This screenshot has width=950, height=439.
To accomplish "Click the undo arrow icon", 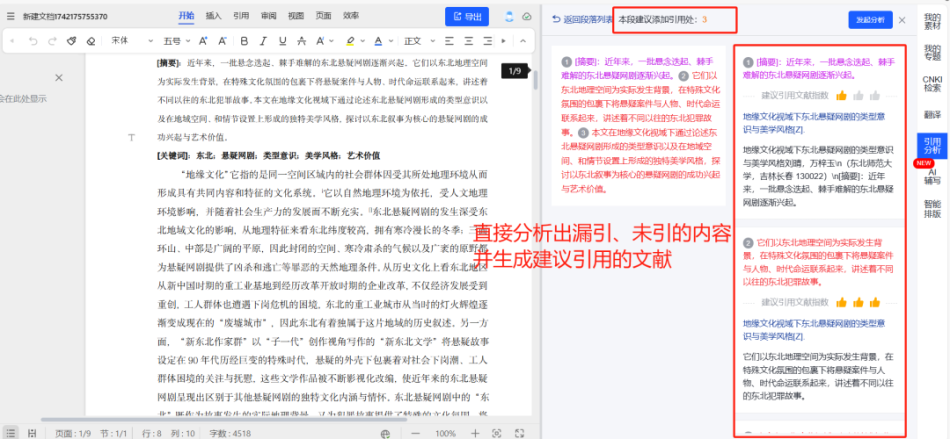I will click(x=32, y=41).
